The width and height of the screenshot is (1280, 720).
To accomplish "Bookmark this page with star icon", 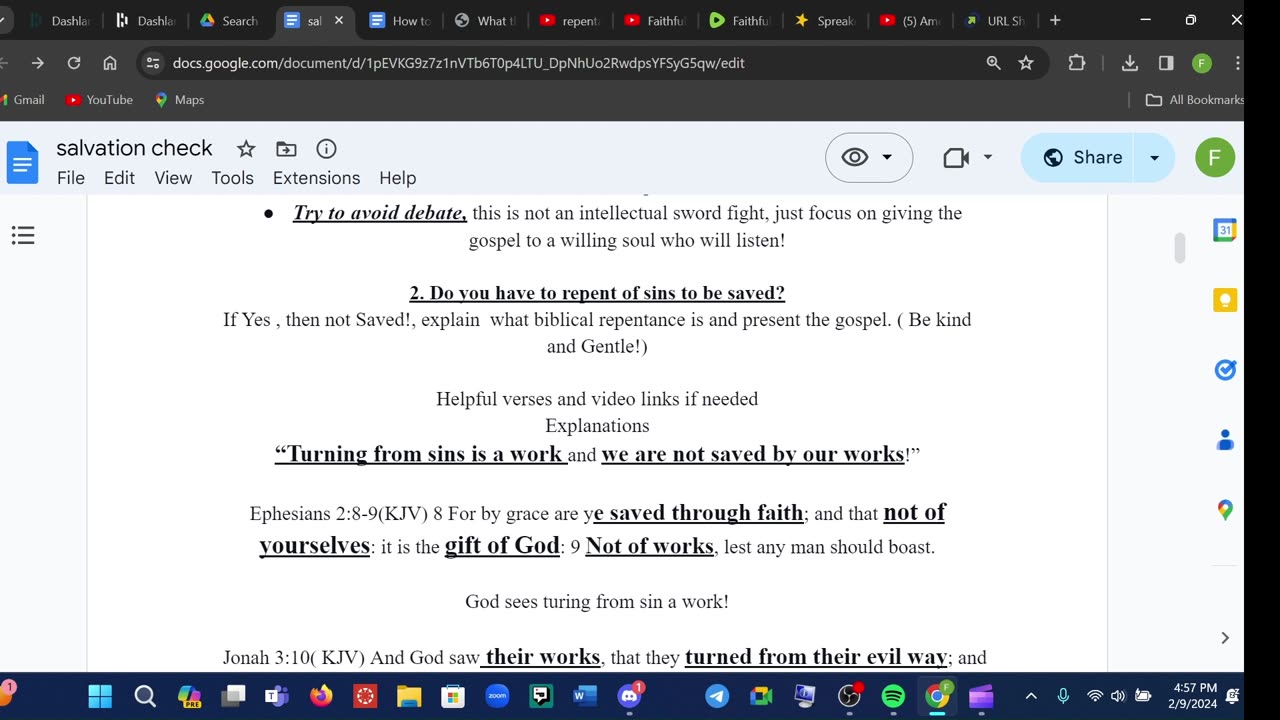I will click(1026, 63).
